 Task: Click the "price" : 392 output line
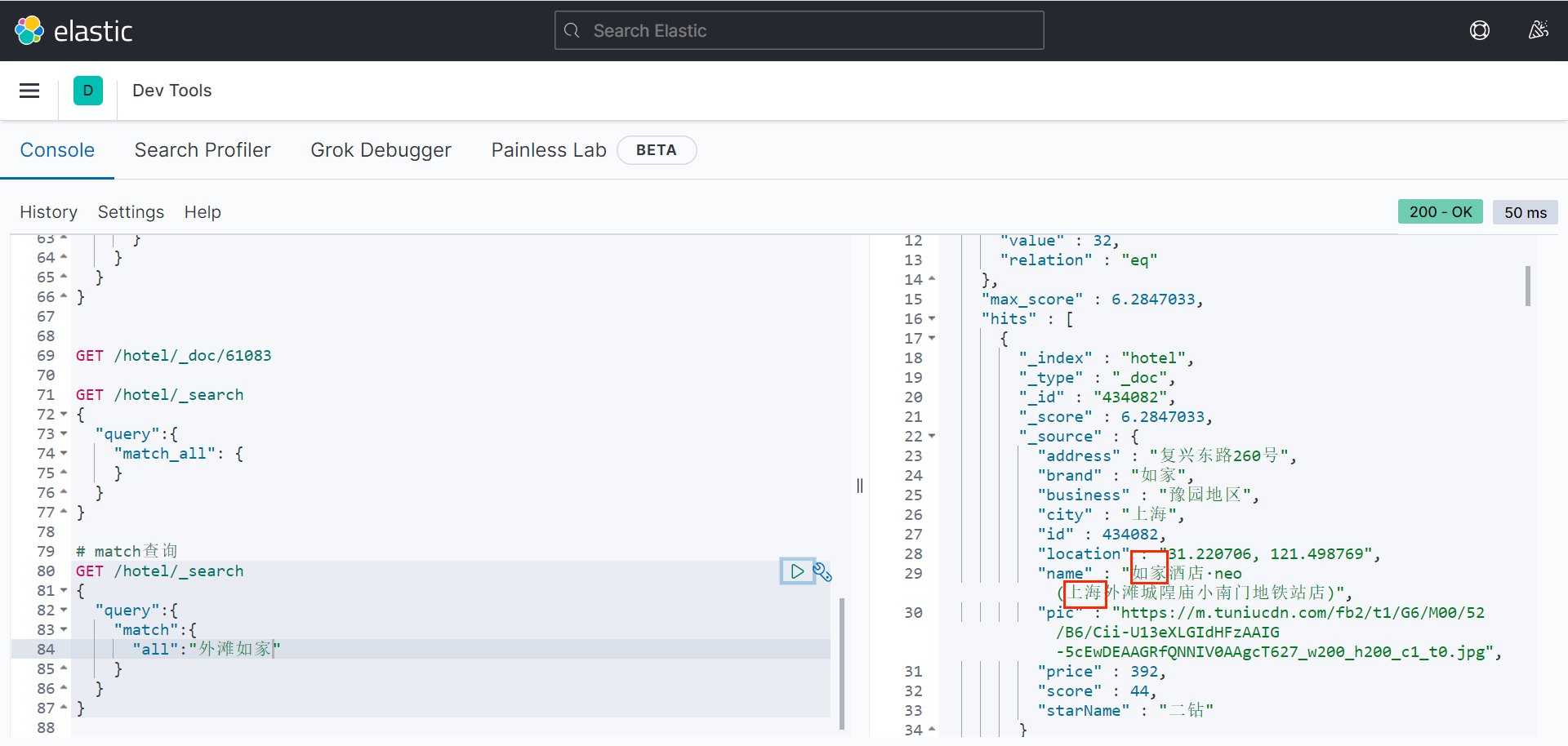(x=1102, y=672)
